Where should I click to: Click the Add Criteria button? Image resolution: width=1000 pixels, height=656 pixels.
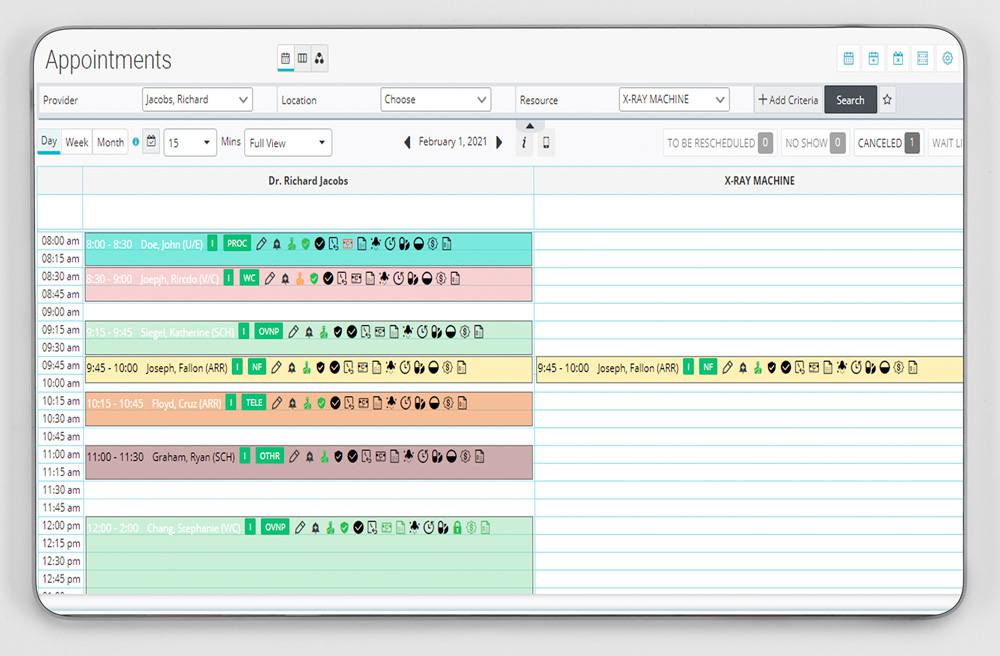(x=788, y=99)
